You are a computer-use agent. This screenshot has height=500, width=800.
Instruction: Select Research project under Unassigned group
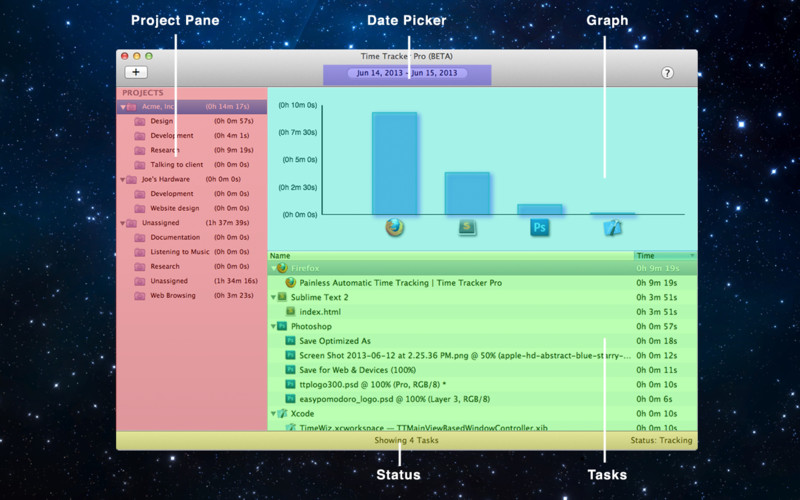click(x=165, y=266)
